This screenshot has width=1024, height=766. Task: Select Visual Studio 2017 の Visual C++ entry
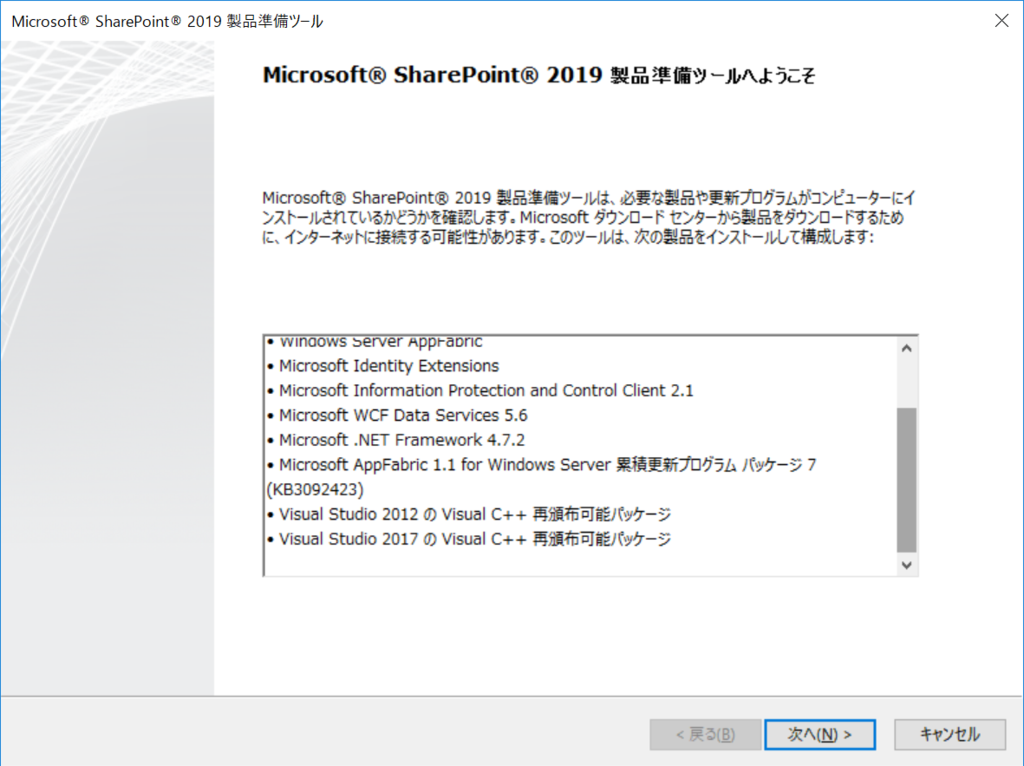point(469,539)
